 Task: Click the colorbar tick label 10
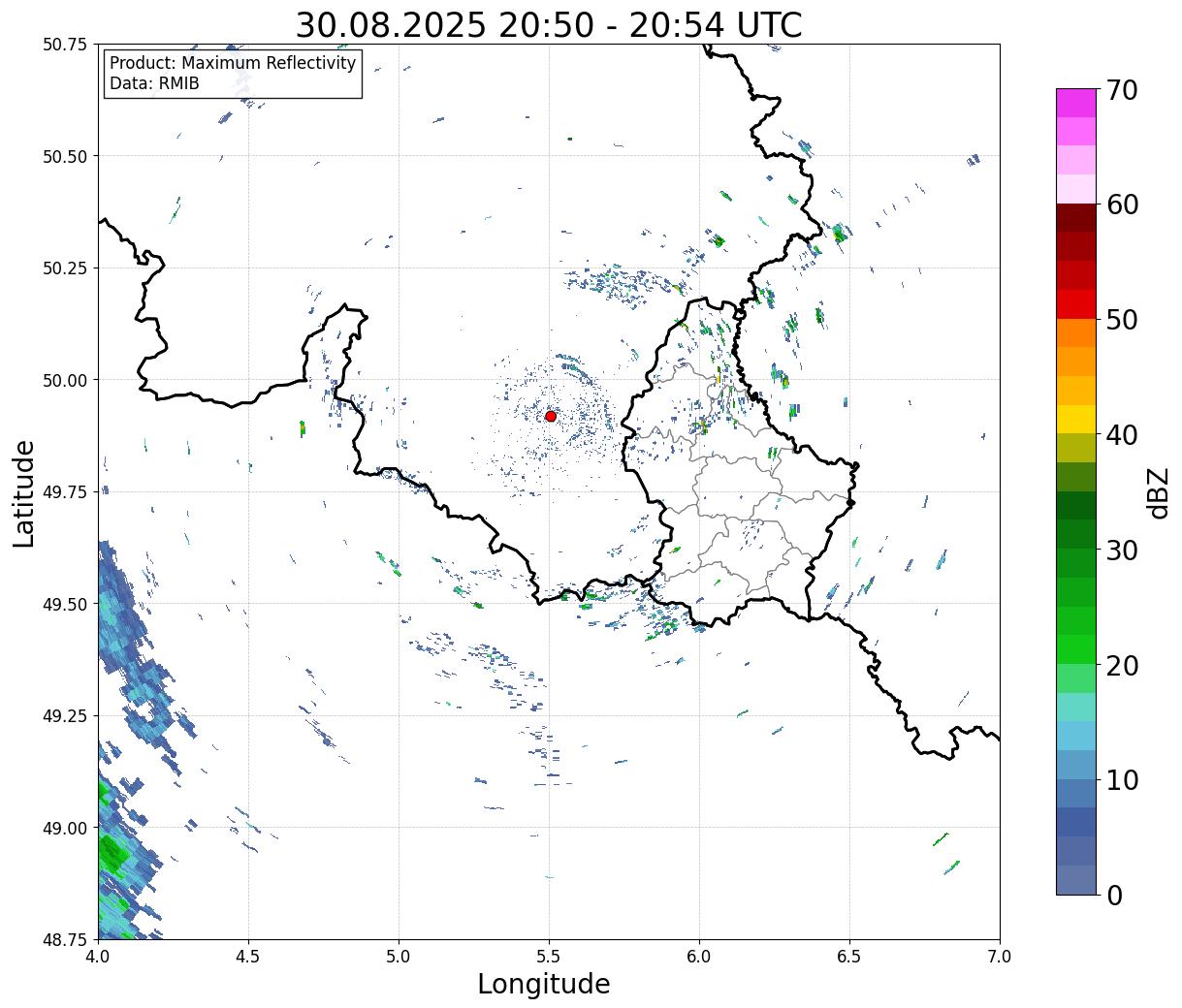click(x=1122, y=780)
